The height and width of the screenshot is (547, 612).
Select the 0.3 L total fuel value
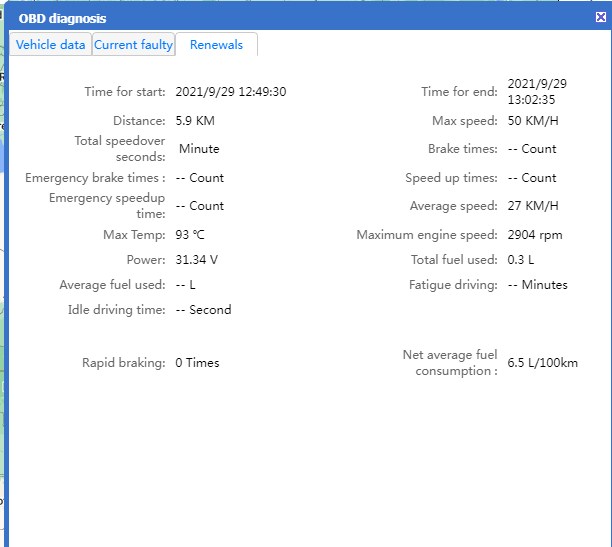(521, 260)
